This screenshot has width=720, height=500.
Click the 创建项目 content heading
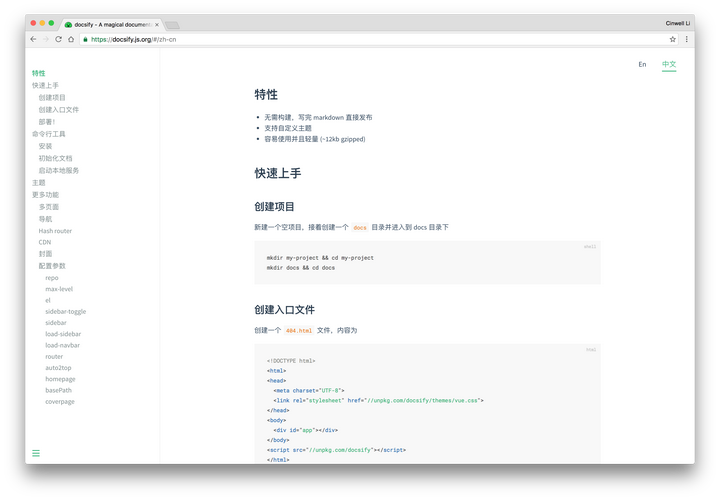274,207
